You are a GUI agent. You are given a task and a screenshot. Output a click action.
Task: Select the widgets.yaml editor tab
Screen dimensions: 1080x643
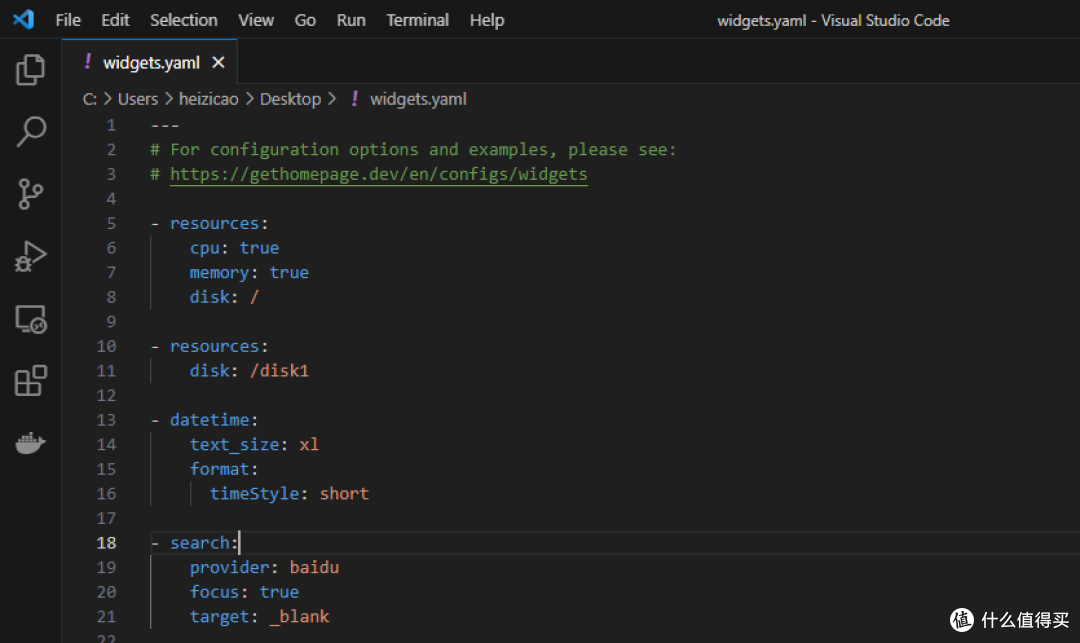(x=151, y=63)
